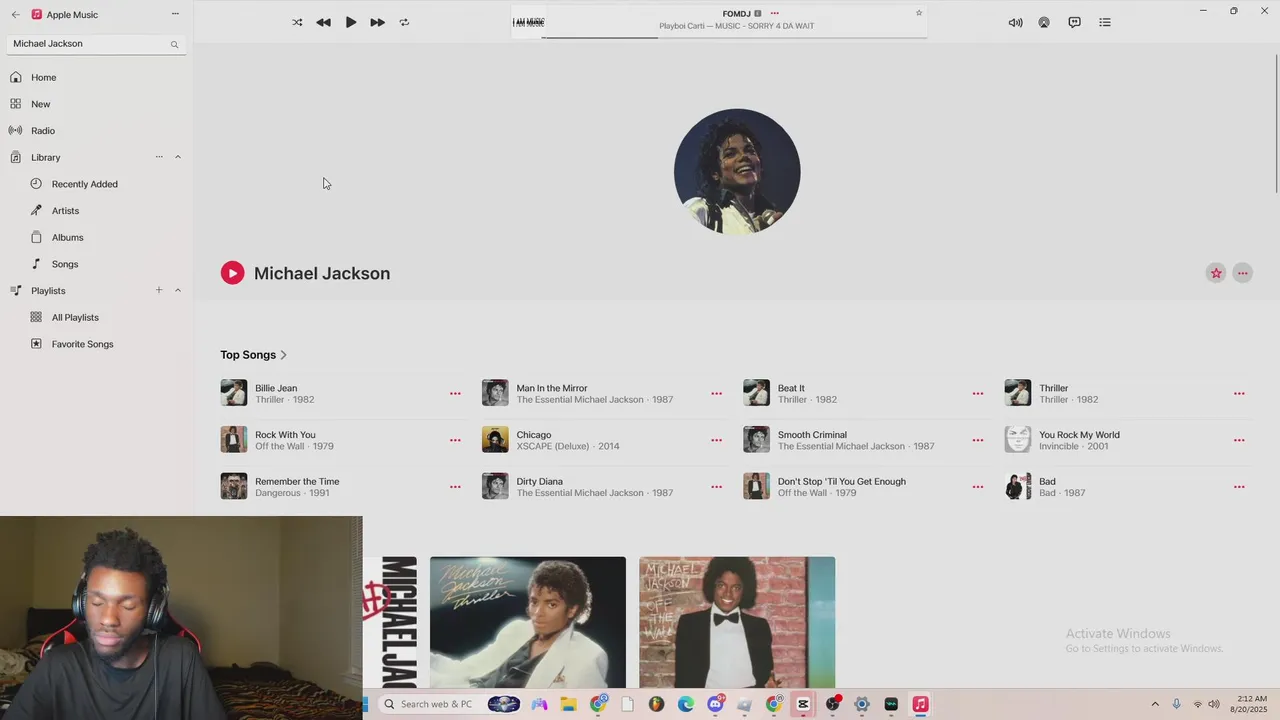Viewport: 1280px width, 720px height.
Task: Open options for Billie Jean
Action: 455,394
